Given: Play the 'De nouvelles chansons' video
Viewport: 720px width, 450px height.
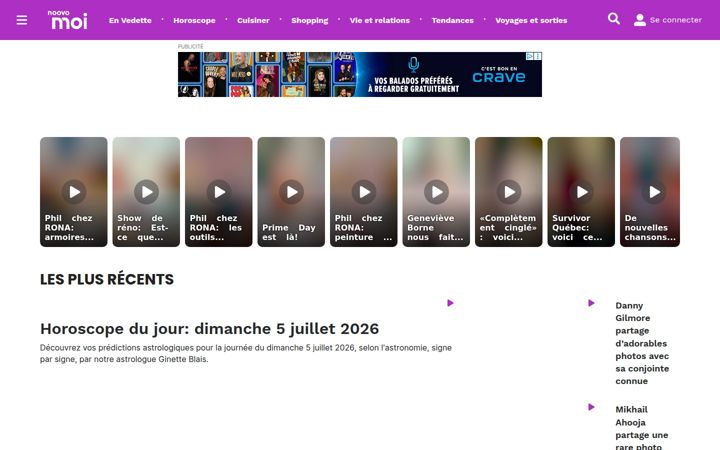Looking at the screenshot, I should click(654, 191).
